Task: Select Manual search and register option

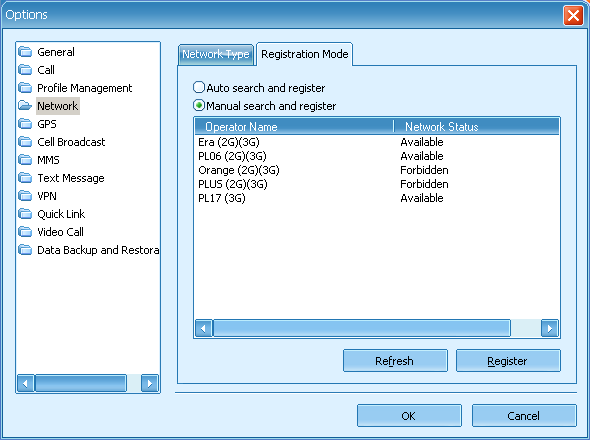Action: point(264,106)
